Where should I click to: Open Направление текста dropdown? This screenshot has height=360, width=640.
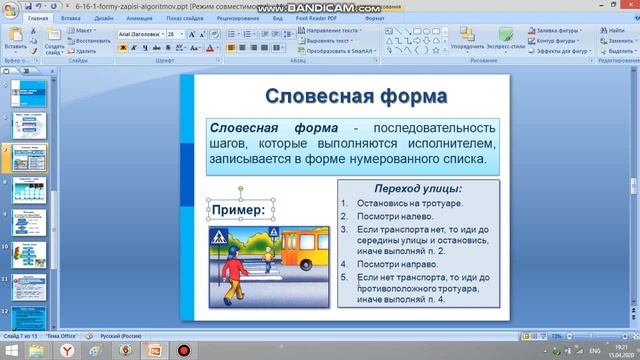(x=330, y=31)
